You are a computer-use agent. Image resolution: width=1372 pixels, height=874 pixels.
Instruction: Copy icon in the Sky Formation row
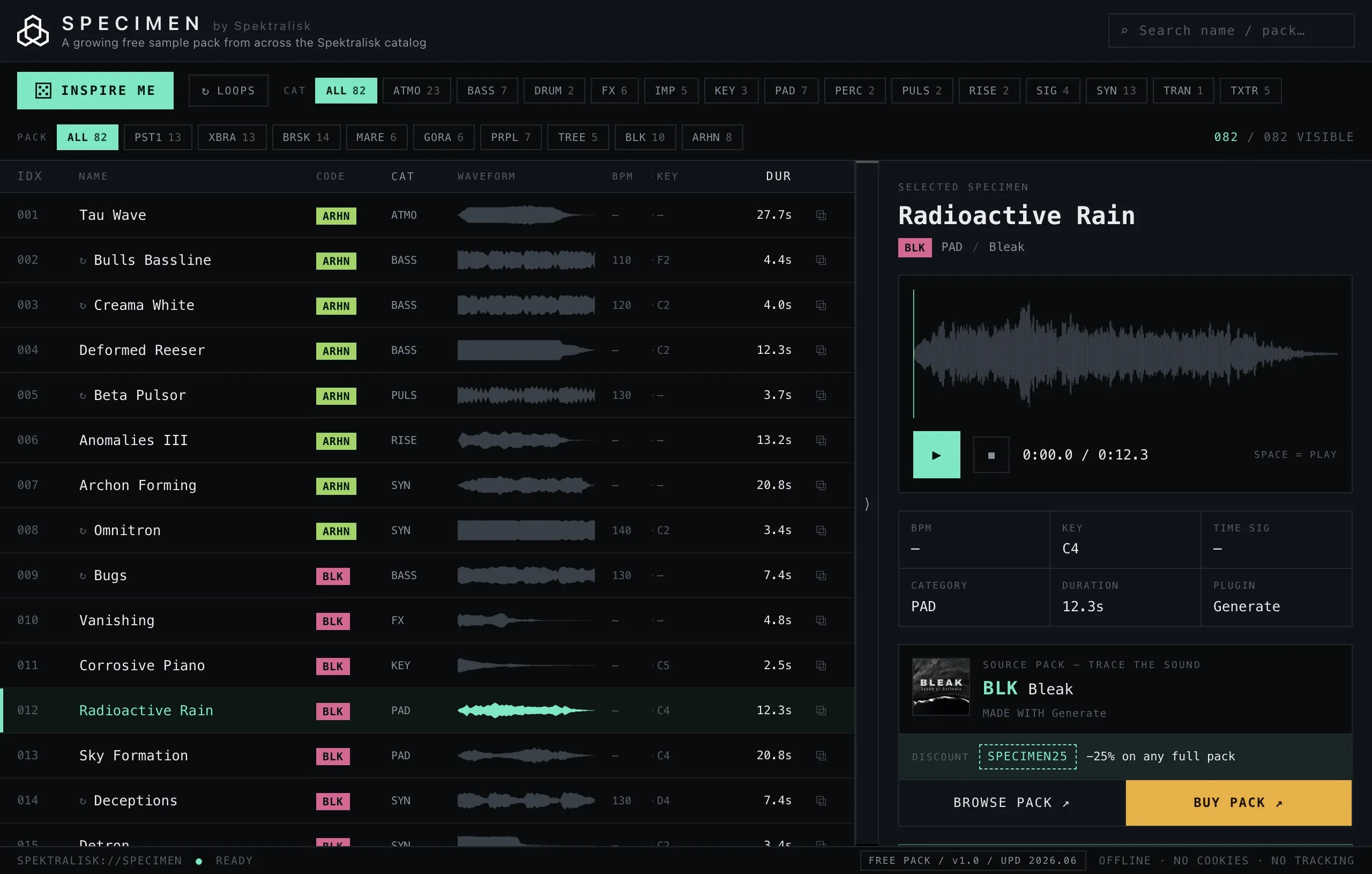pos(821,756)
